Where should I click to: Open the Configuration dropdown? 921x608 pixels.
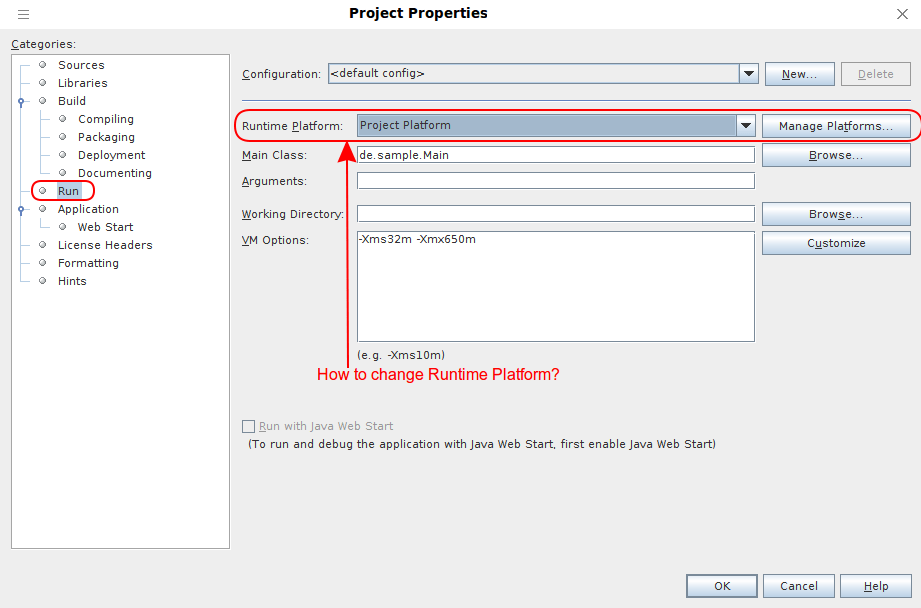pyautogui.click(x=748, y=73)
